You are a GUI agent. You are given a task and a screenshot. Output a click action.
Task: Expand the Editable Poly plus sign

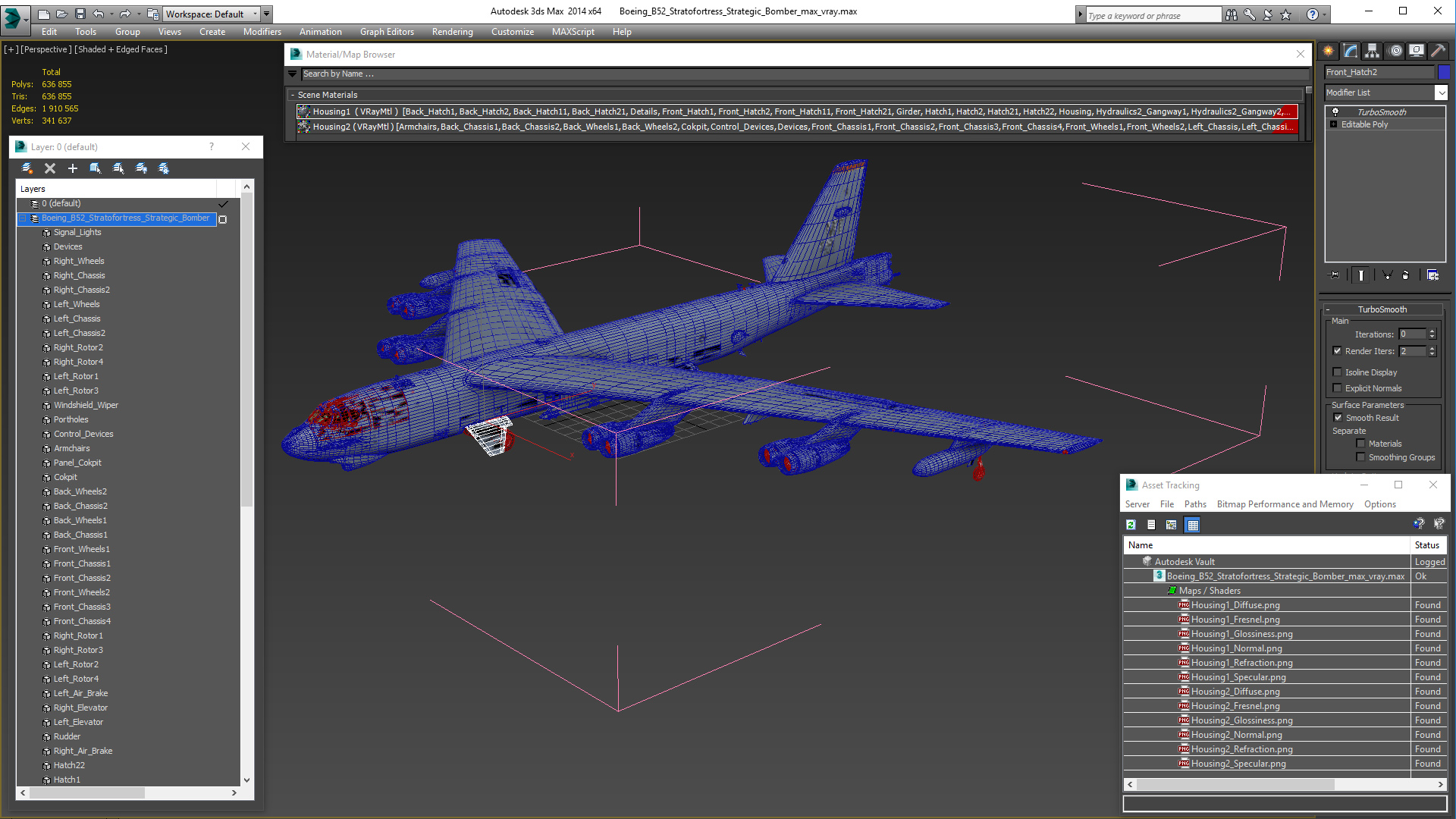click(1333, 124)
